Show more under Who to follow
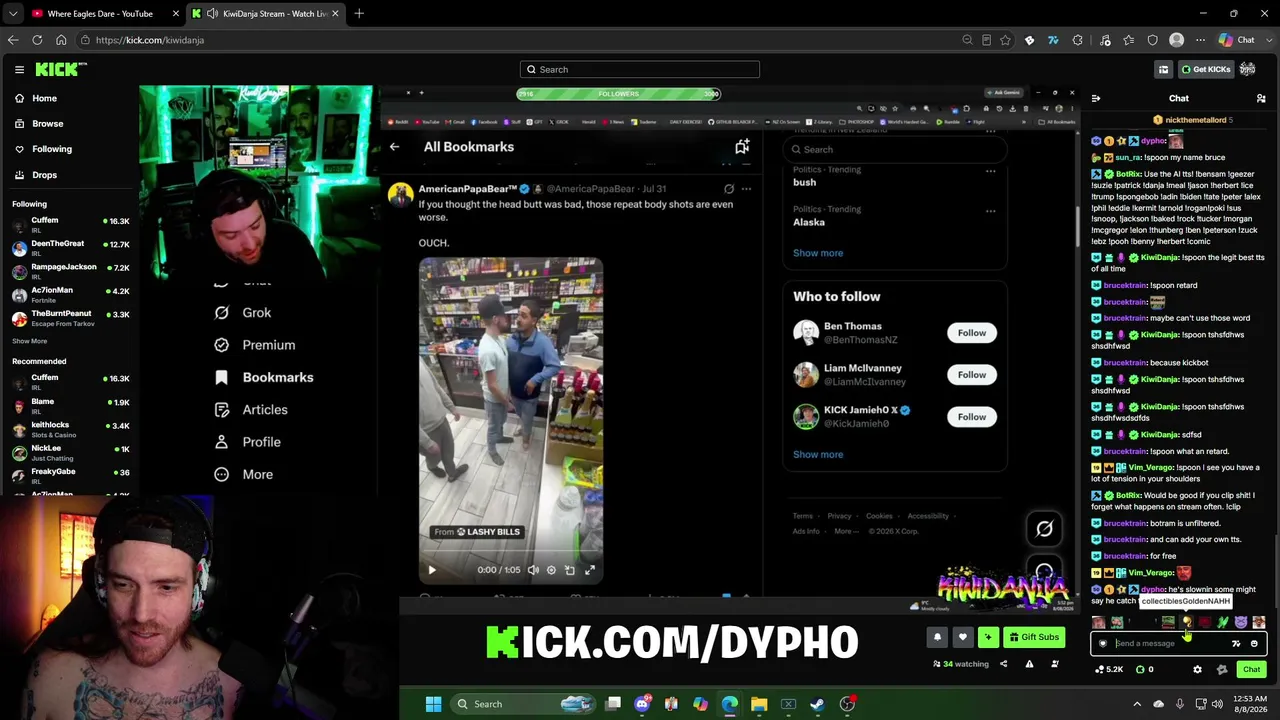1280x720 pixels. pyautogui.click(x=818, y=454)
